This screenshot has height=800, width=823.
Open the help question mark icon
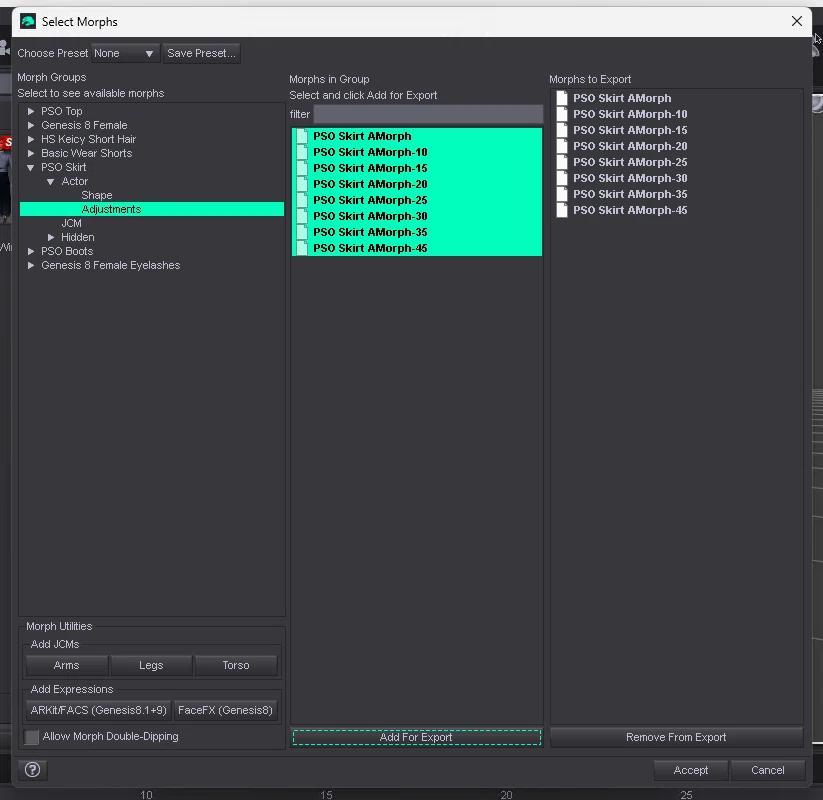click(x=33, y=770)
